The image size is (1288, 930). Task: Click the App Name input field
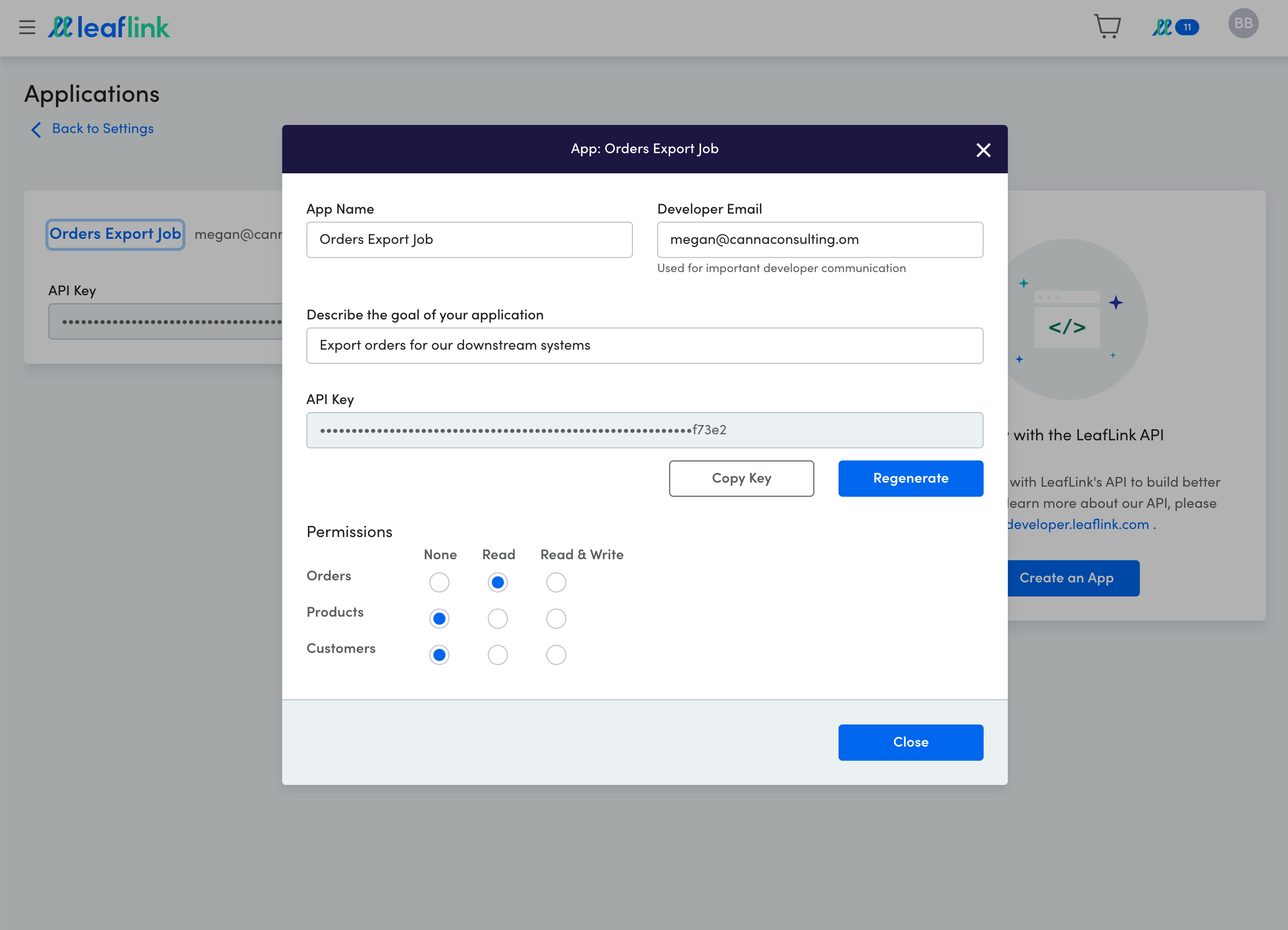click(x=469, y=240)
